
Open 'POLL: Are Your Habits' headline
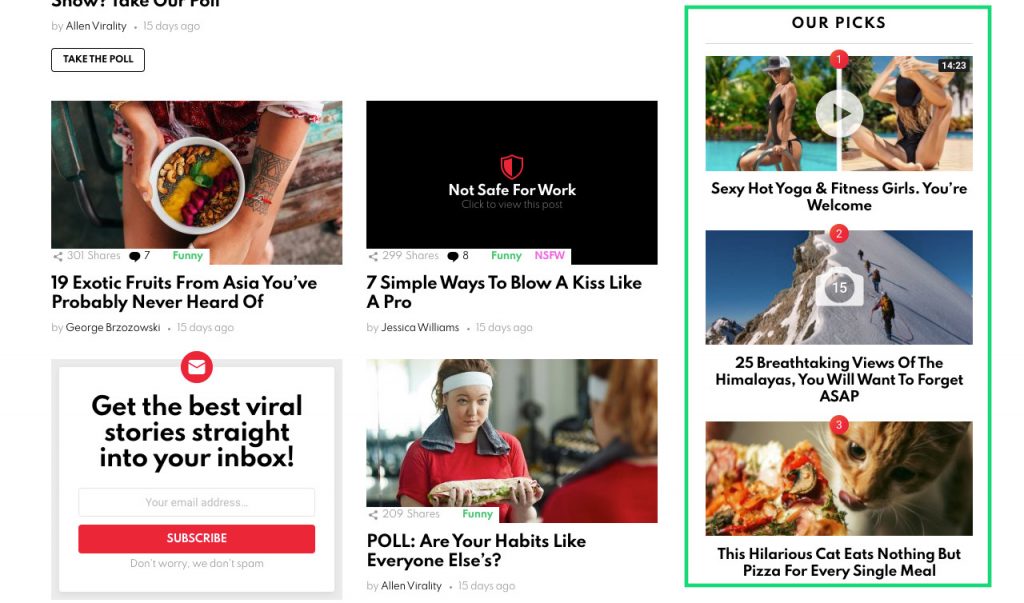tap(476, 550)
